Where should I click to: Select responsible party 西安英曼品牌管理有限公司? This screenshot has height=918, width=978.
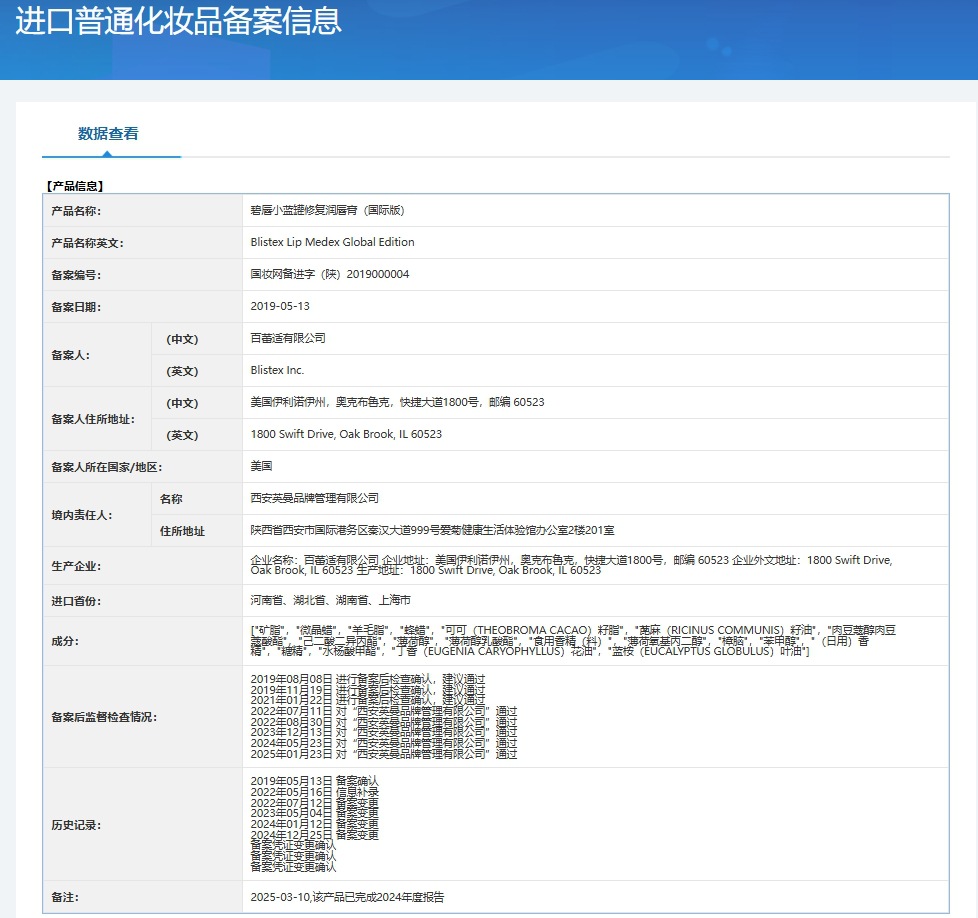(314, 498)
